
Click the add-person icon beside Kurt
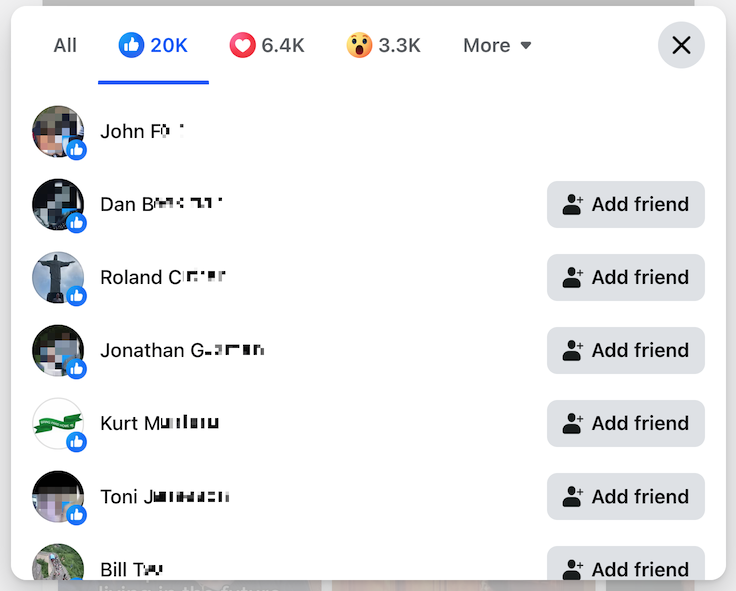(573, 423)
